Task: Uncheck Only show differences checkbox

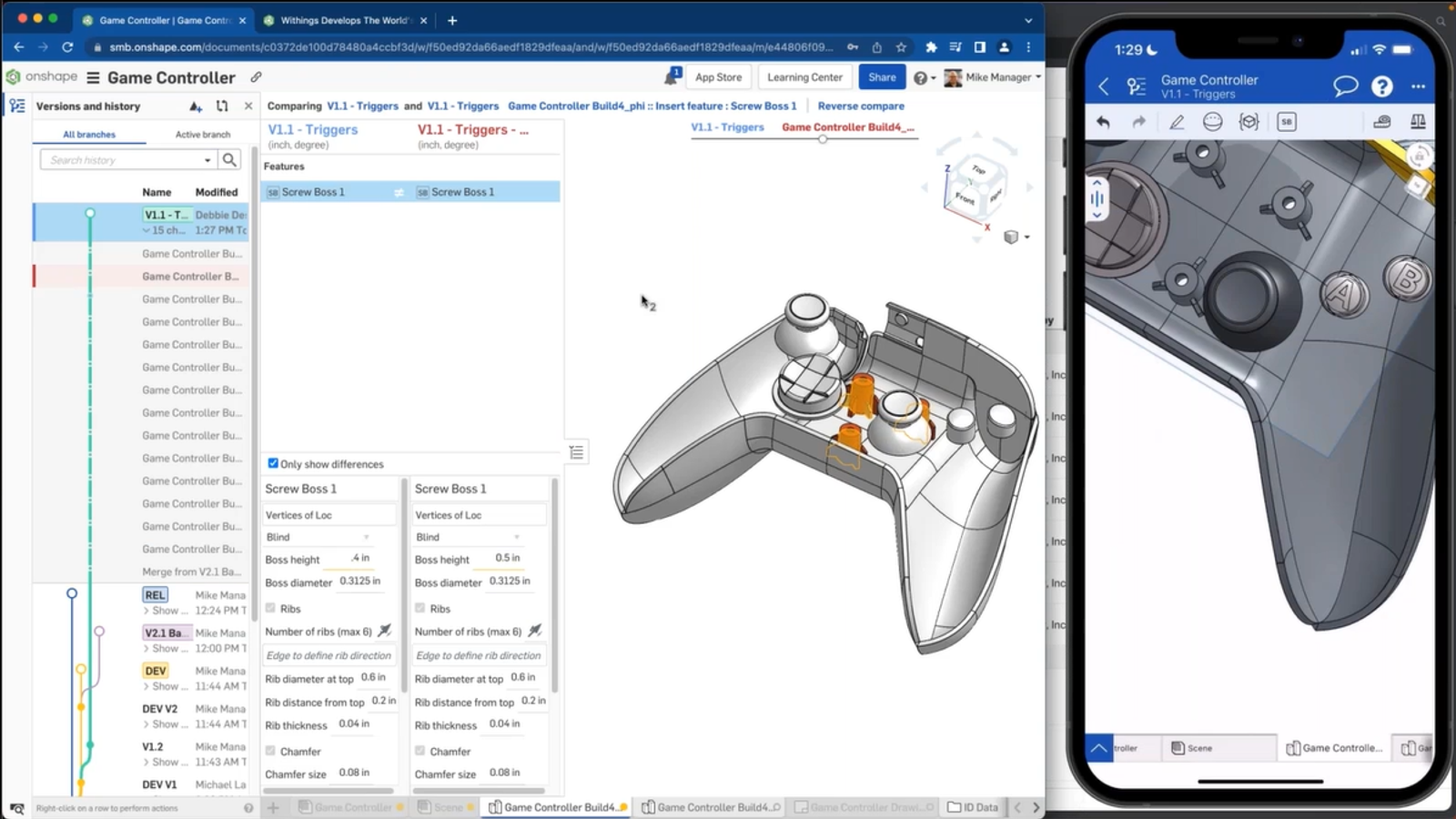Action: coord(273,463)
